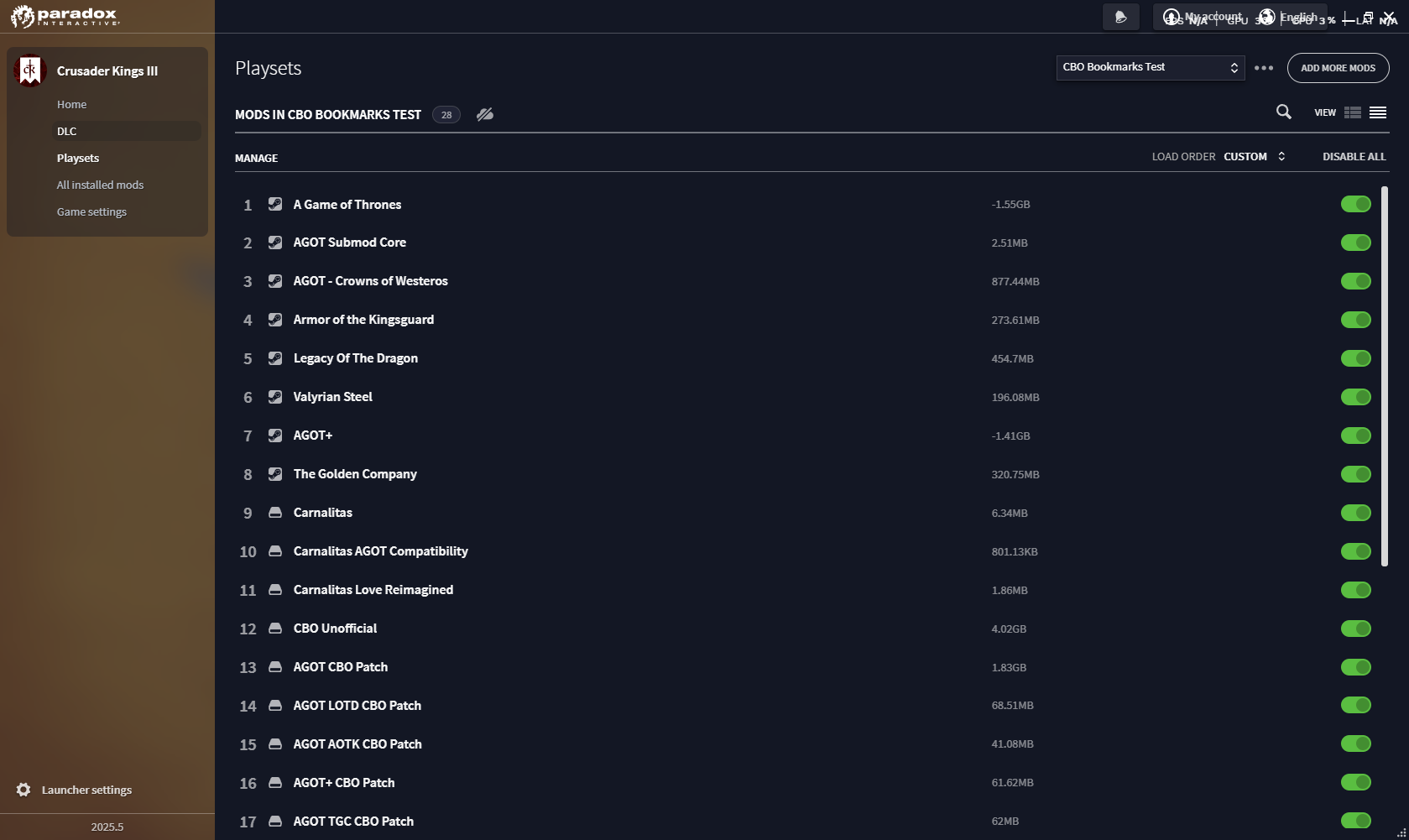1409x840 pixels.
Task: Go to Home in sidebar
Action: pos(72,105)
